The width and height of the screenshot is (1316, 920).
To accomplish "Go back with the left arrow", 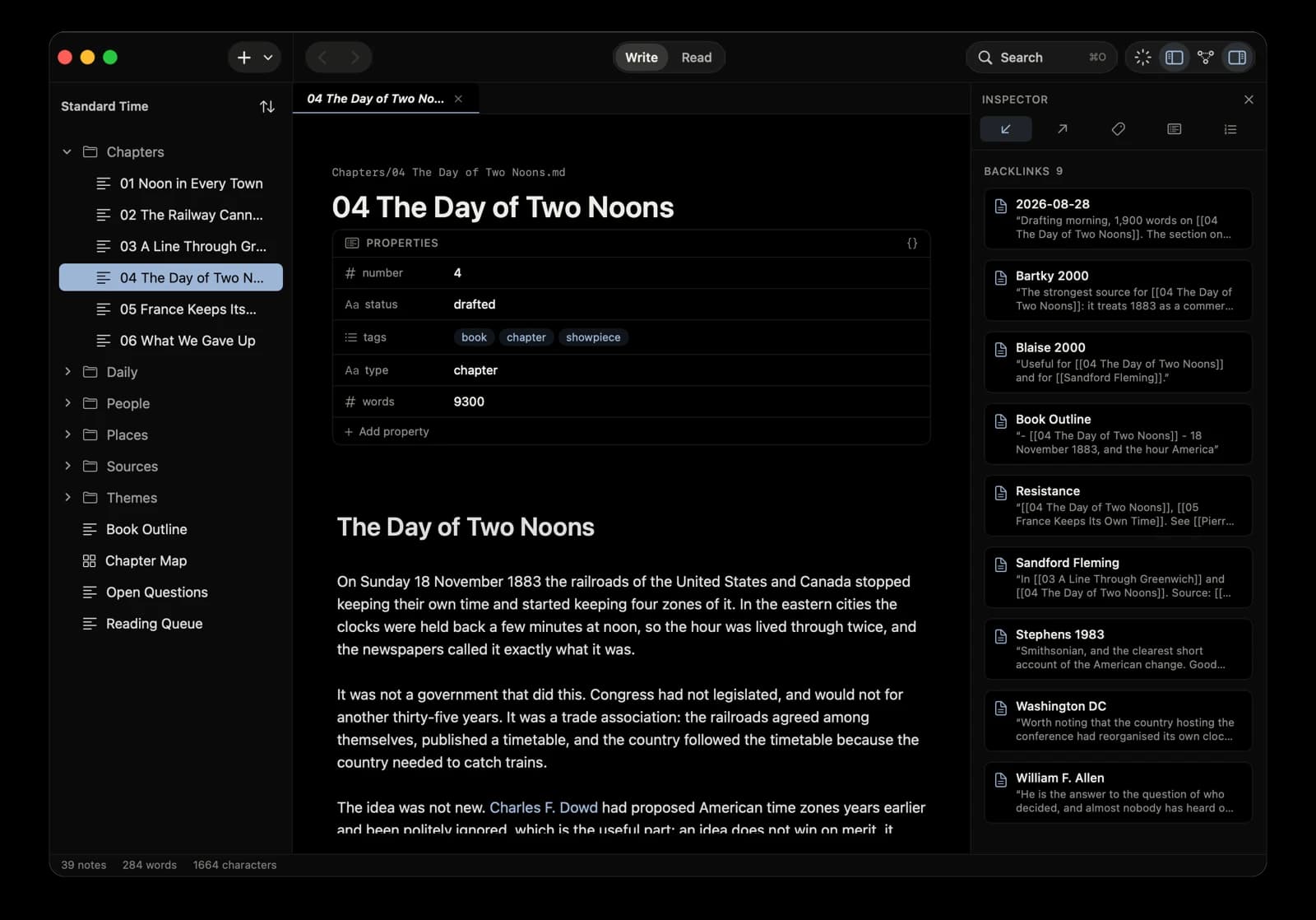I will pyautogui.click(x=322, y=58).
